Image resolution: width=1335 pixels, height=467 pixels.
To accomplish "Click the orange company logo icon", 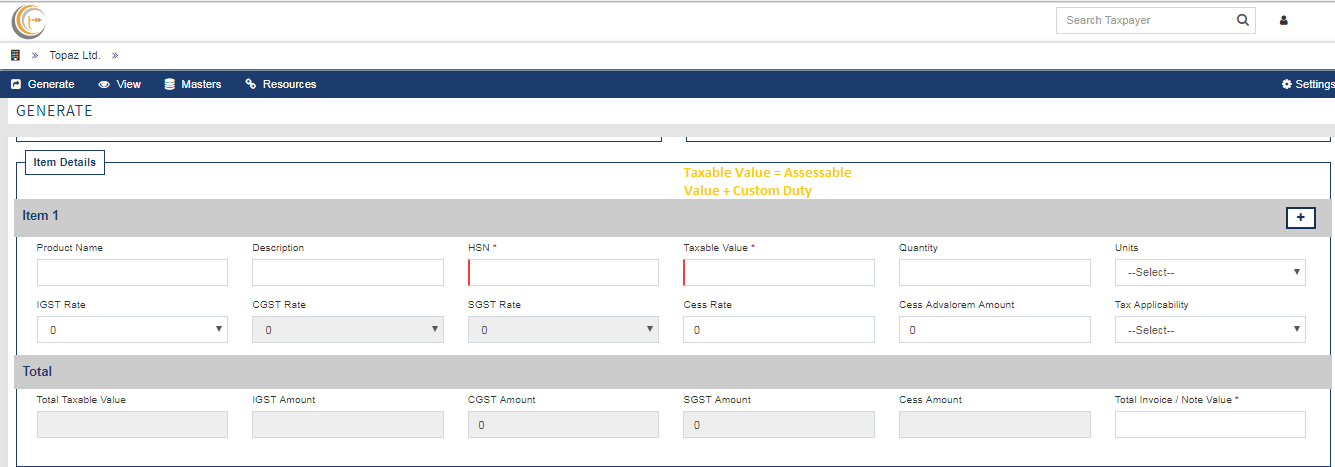I will click(28, 20).
